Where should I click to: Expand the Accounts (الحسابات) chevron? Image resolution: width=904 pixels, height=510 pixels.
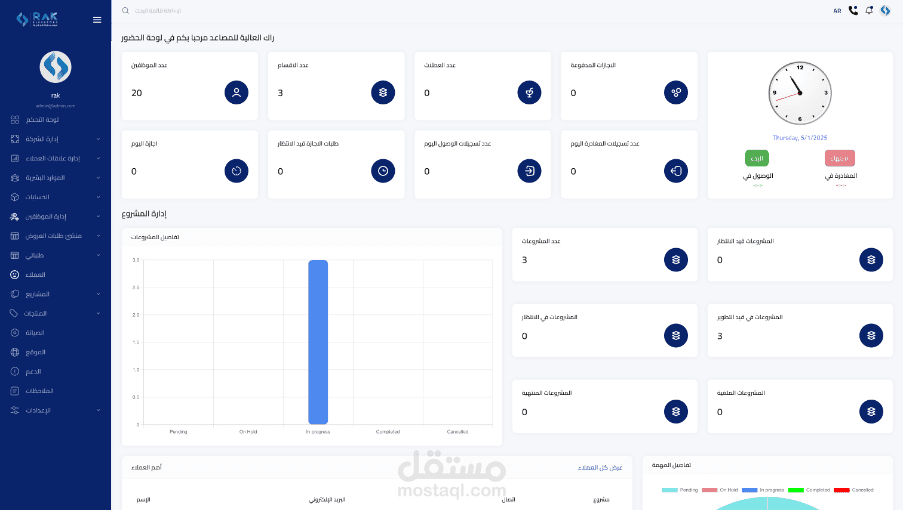(x=99, y=197)
